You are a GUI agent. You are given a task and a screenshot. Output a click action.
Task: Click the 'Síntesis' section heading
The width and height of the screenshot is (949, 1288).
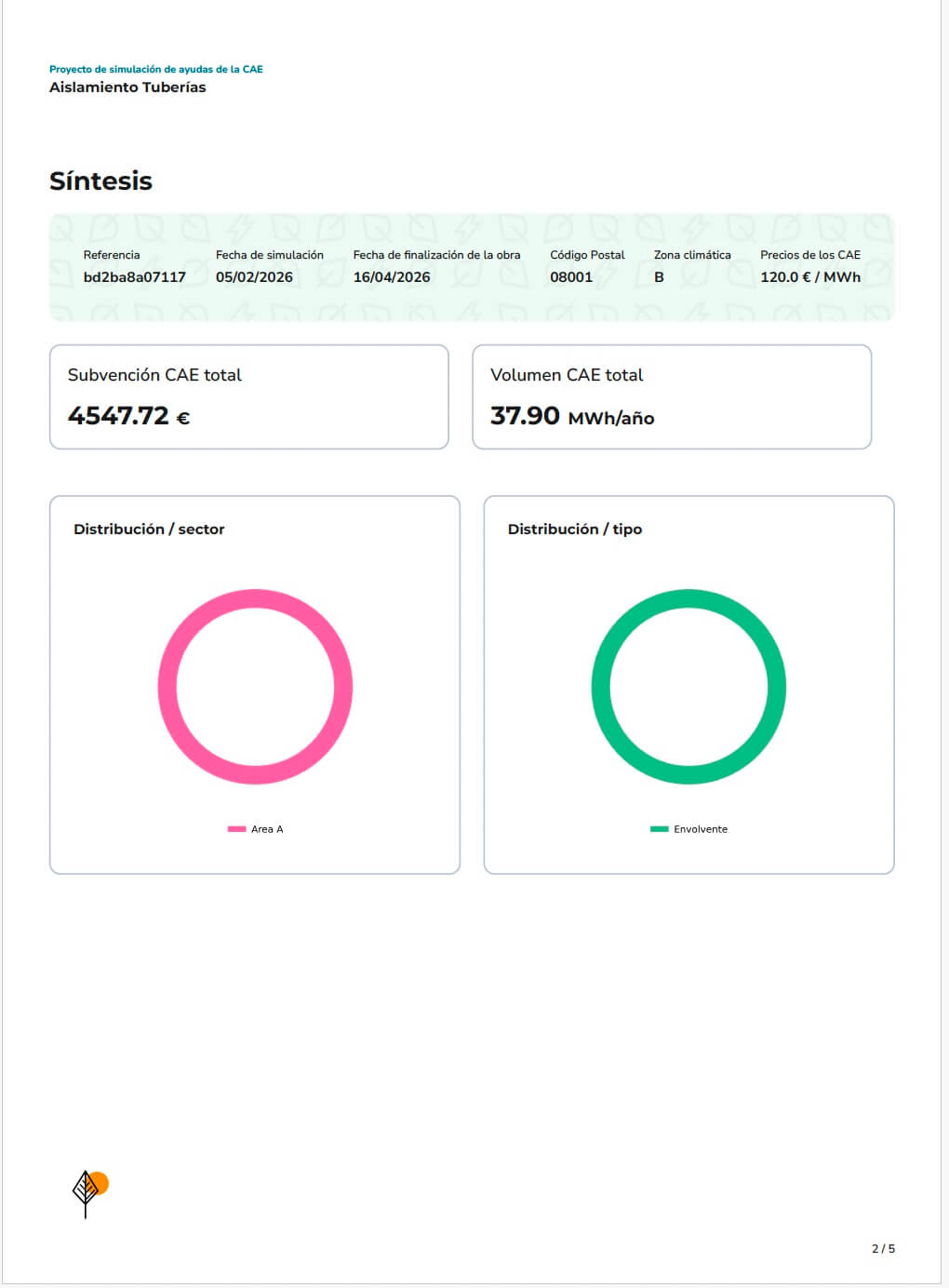tap(100, 181)
